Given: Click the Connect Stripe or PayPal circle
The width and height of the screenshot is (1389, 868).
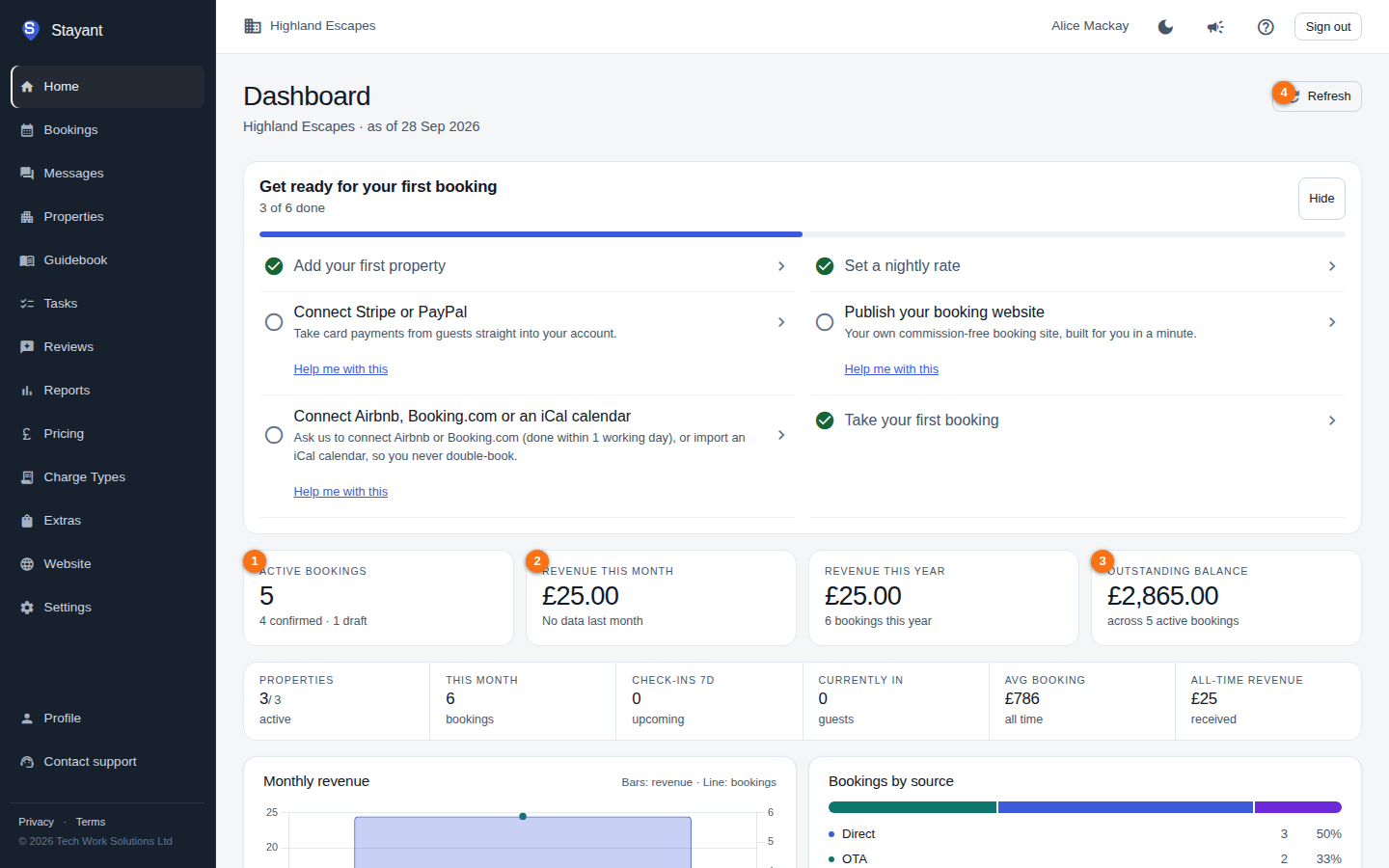Looking at the screenshot, I should pyautogui.click(x=274, y=322).
